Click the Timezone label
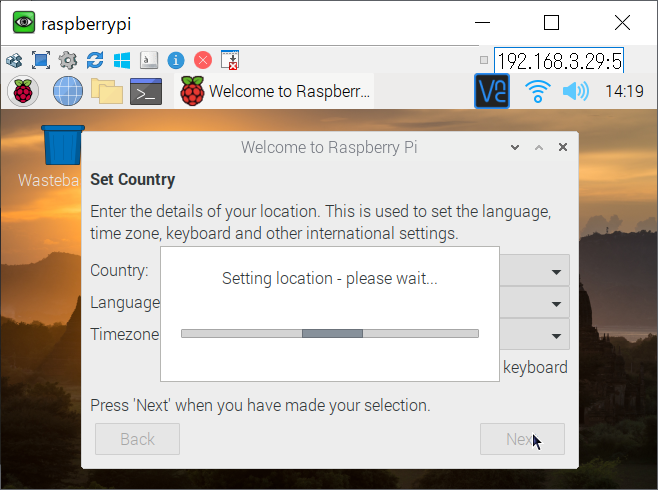The height and width of the screenshot is (490, 658). coord(125,334)
